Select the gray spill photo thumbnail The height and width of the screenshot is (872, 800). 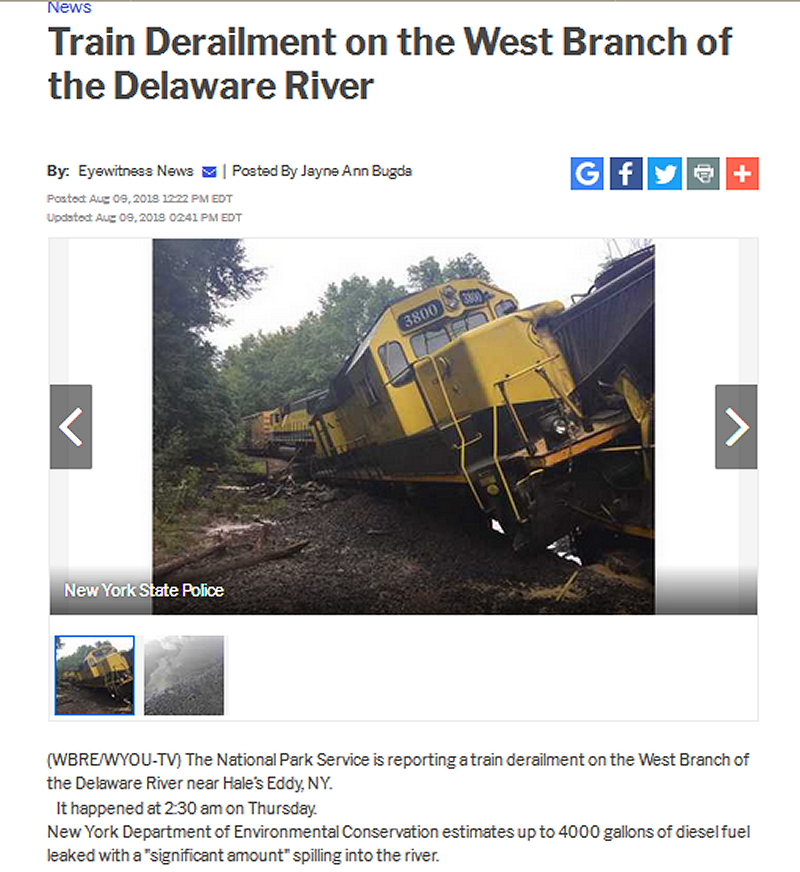pos(184,675)
